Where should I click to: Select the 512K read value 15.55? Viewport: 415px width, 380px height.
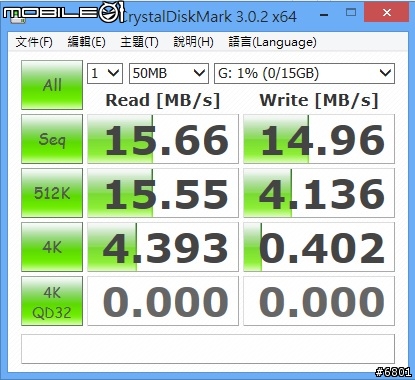click(163, 193)
